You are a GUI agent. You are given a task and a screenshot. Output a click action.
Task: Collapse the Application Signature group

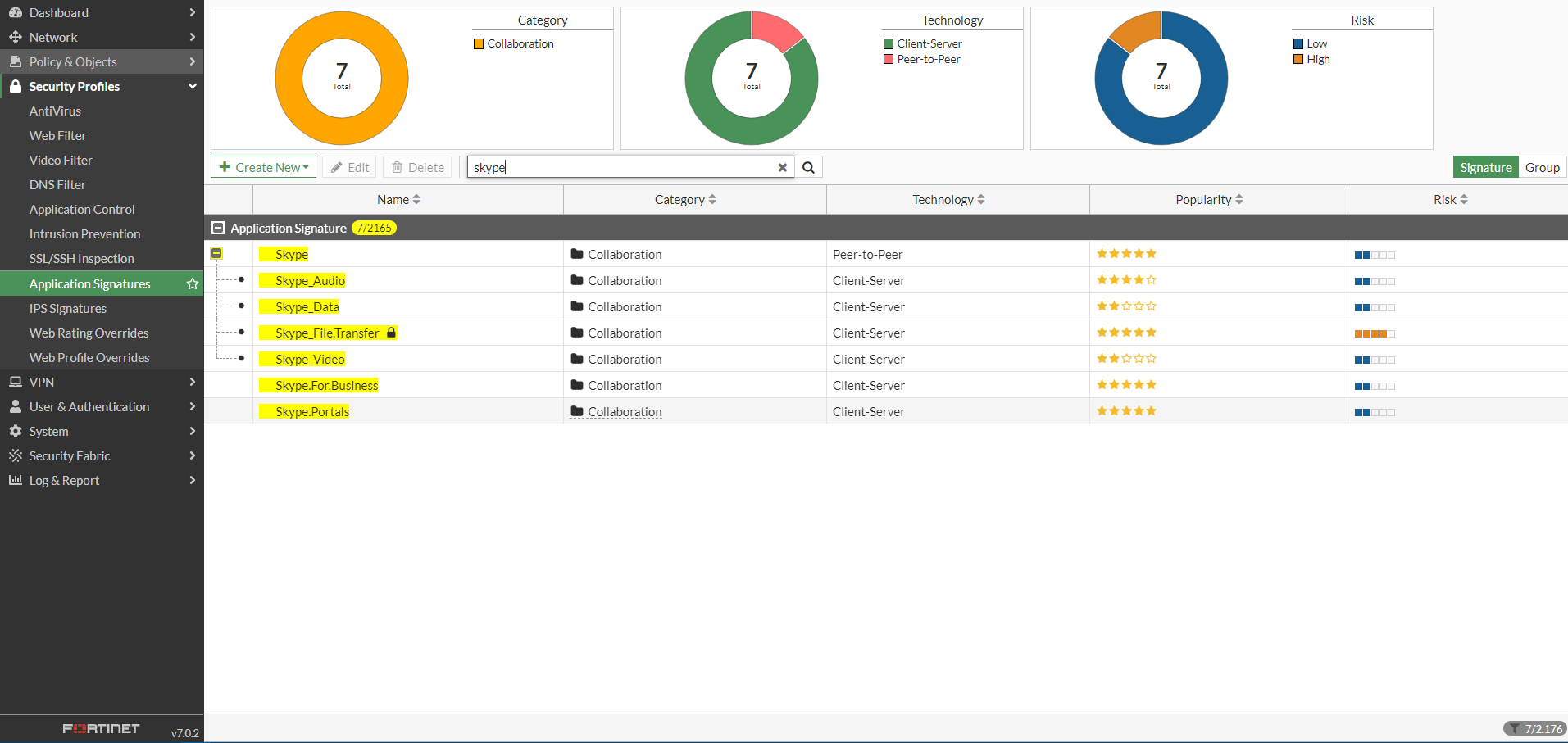click(x=218, y=228)
